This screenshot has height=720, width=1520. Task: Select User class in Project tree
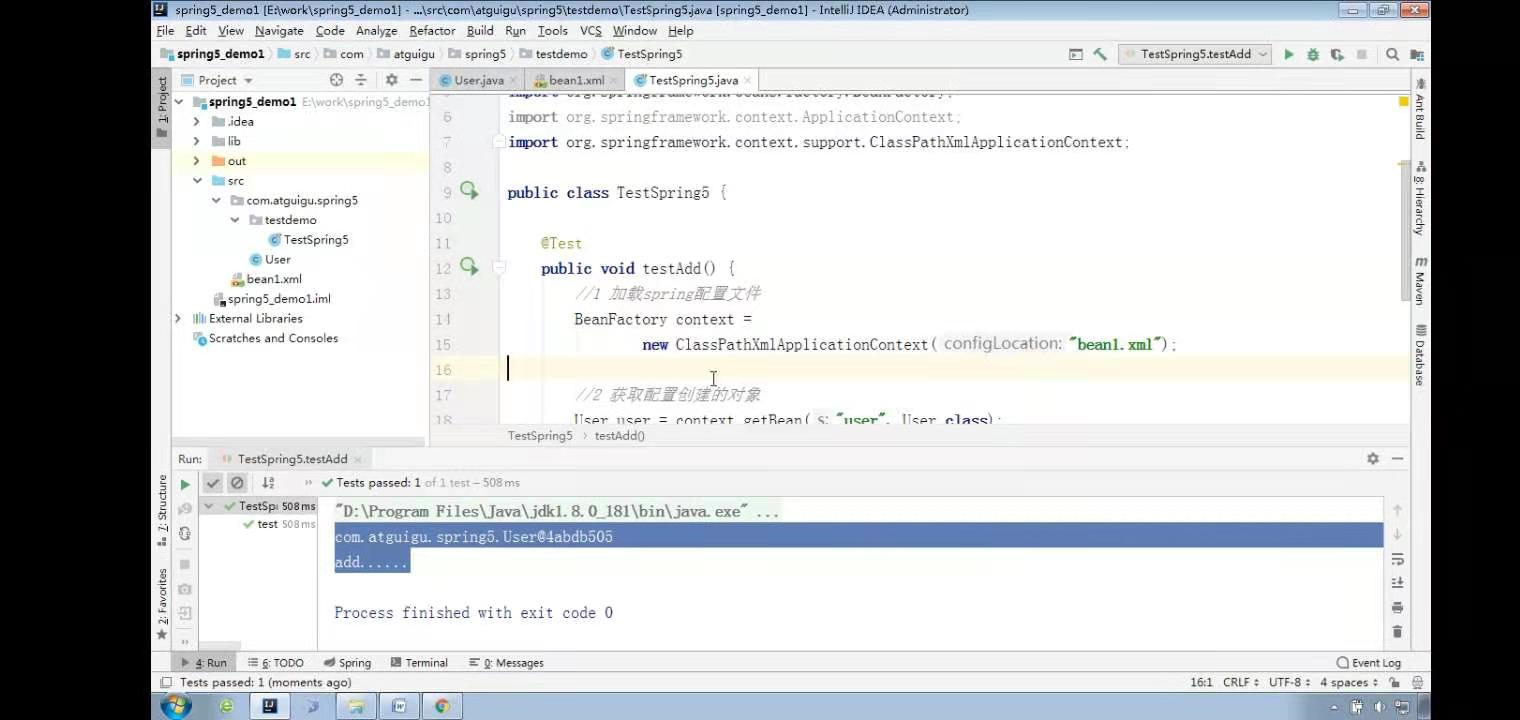[270, 259]
